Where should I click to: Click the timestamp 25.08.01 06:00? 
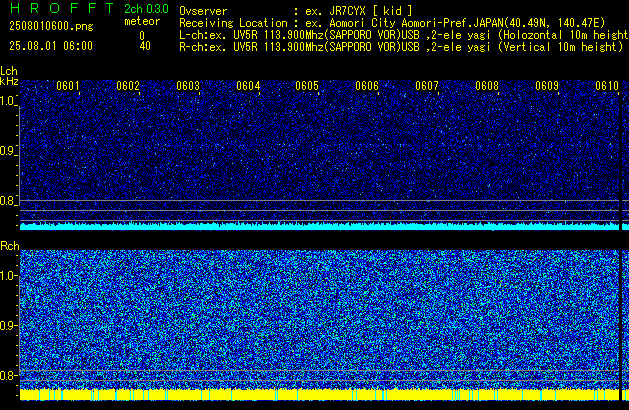(51, 46)
